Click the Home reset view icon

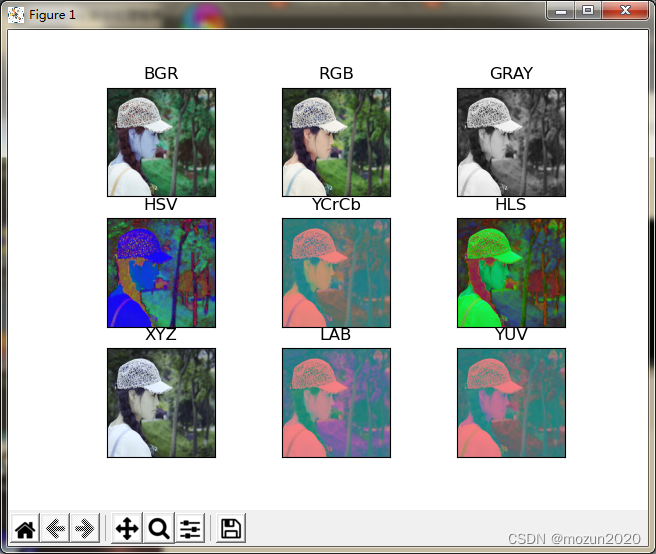point(25,528)
